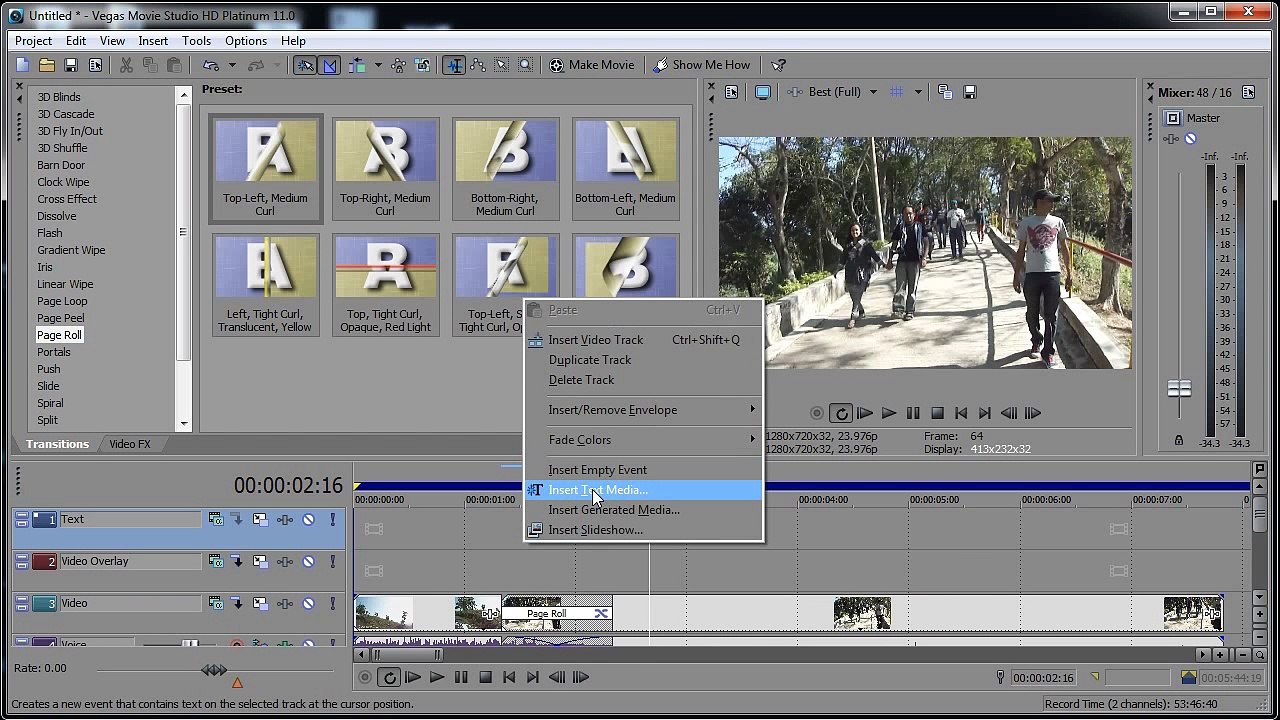Screen dimensions: 1280x720
Task: Select the Zoom Edit tool icon
Action: [x=526, y=65]
